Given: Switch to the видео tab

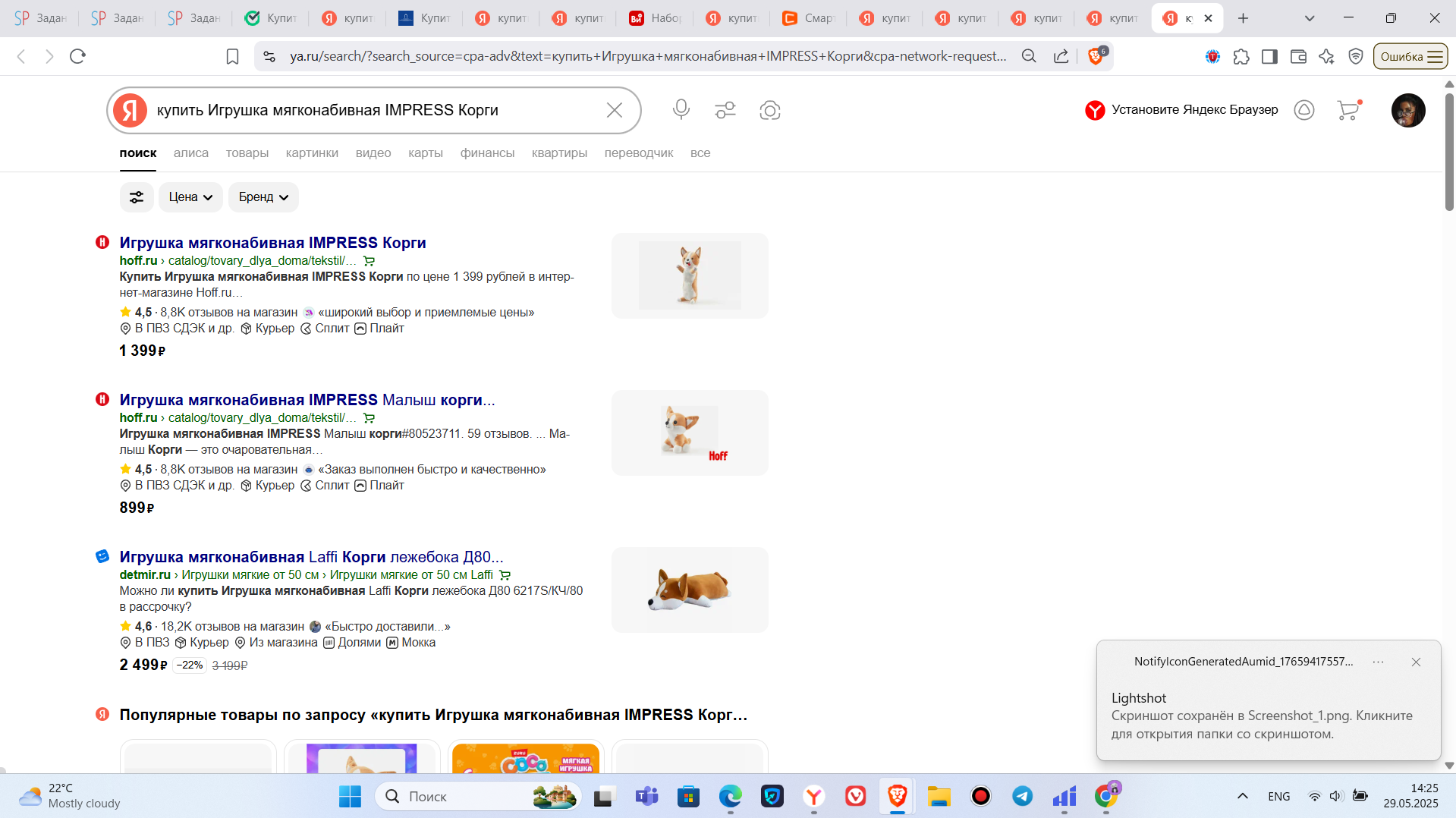Looking at the screenshot, I should [x=373, y=153].
